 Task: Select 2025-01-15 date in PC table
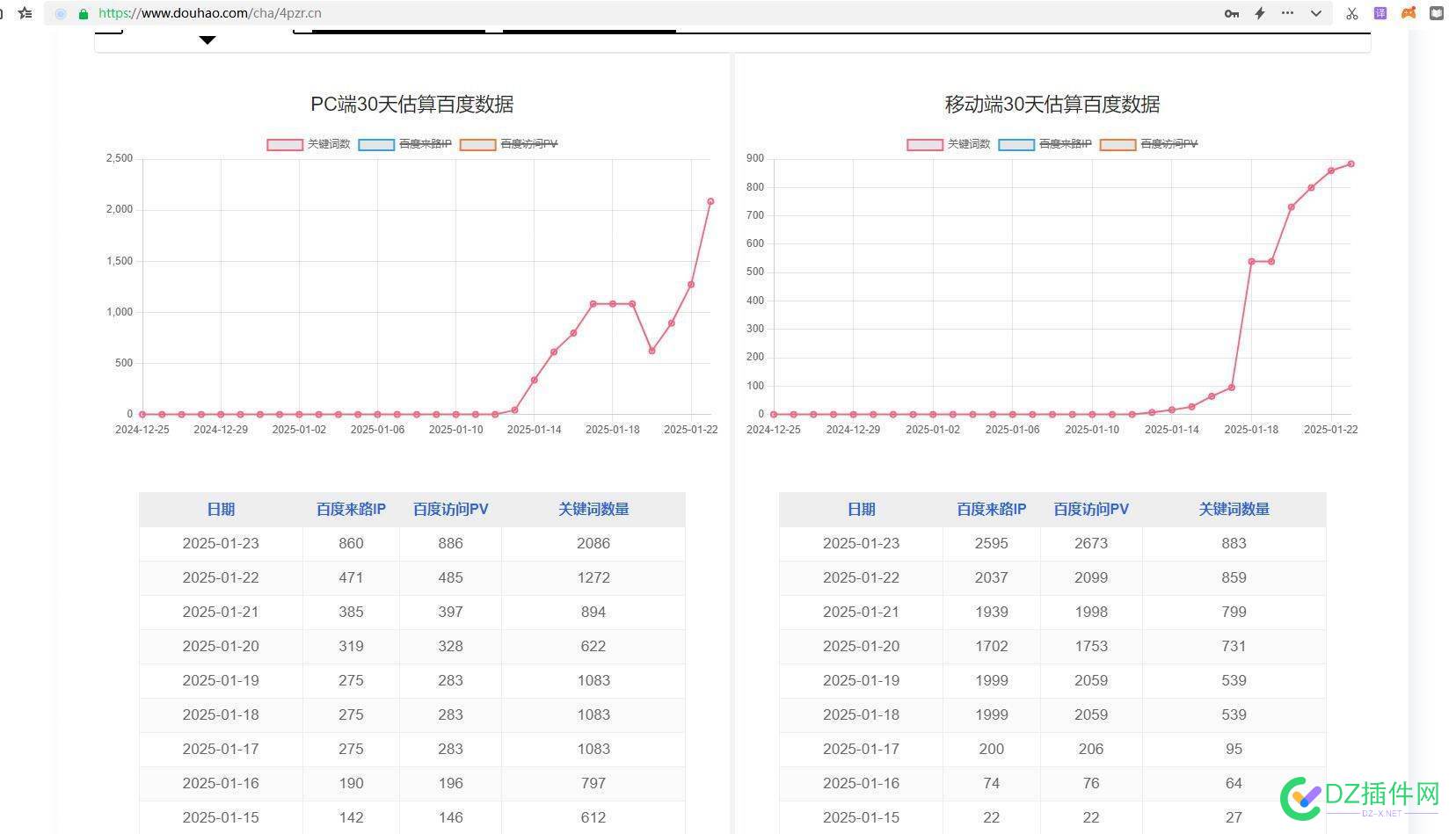coord(221,817)
